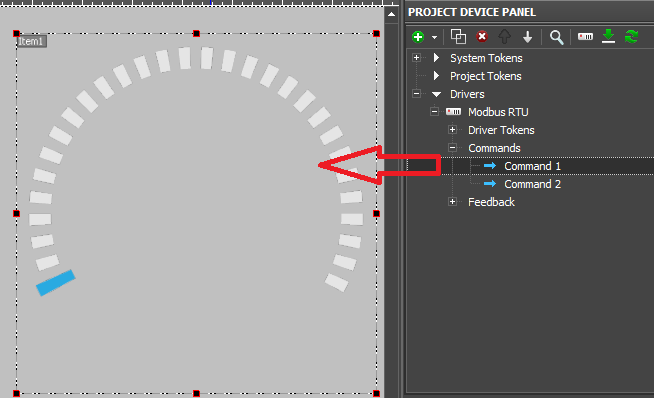
Task: Click the Copy/duplicate icon in toolbar
Action: tap(458, 37)
